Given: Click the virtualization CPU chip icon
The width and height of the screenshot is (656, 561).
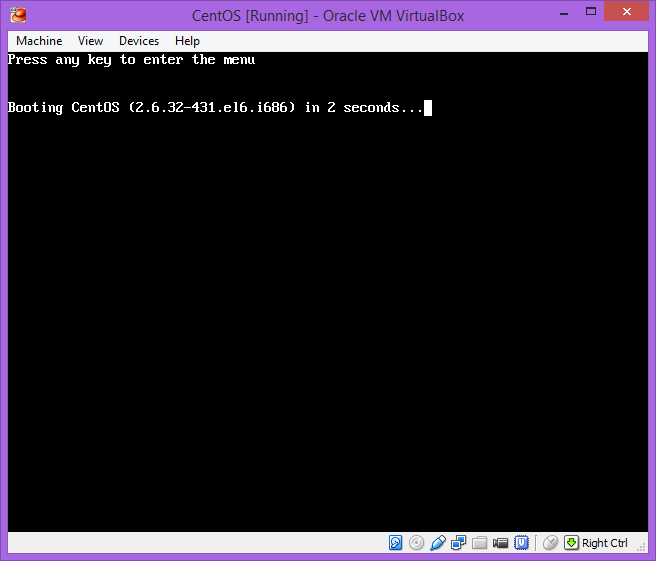Looking at the screenshot, I should click(521, 543).
